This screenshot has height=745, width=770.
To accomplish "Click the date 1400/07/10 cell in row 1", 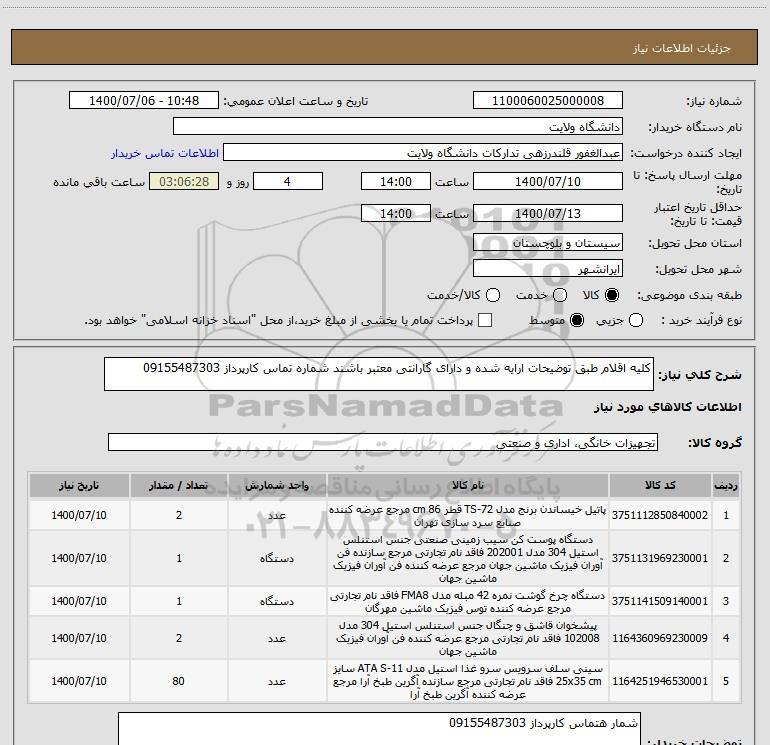I will click(x=79, y=515).
